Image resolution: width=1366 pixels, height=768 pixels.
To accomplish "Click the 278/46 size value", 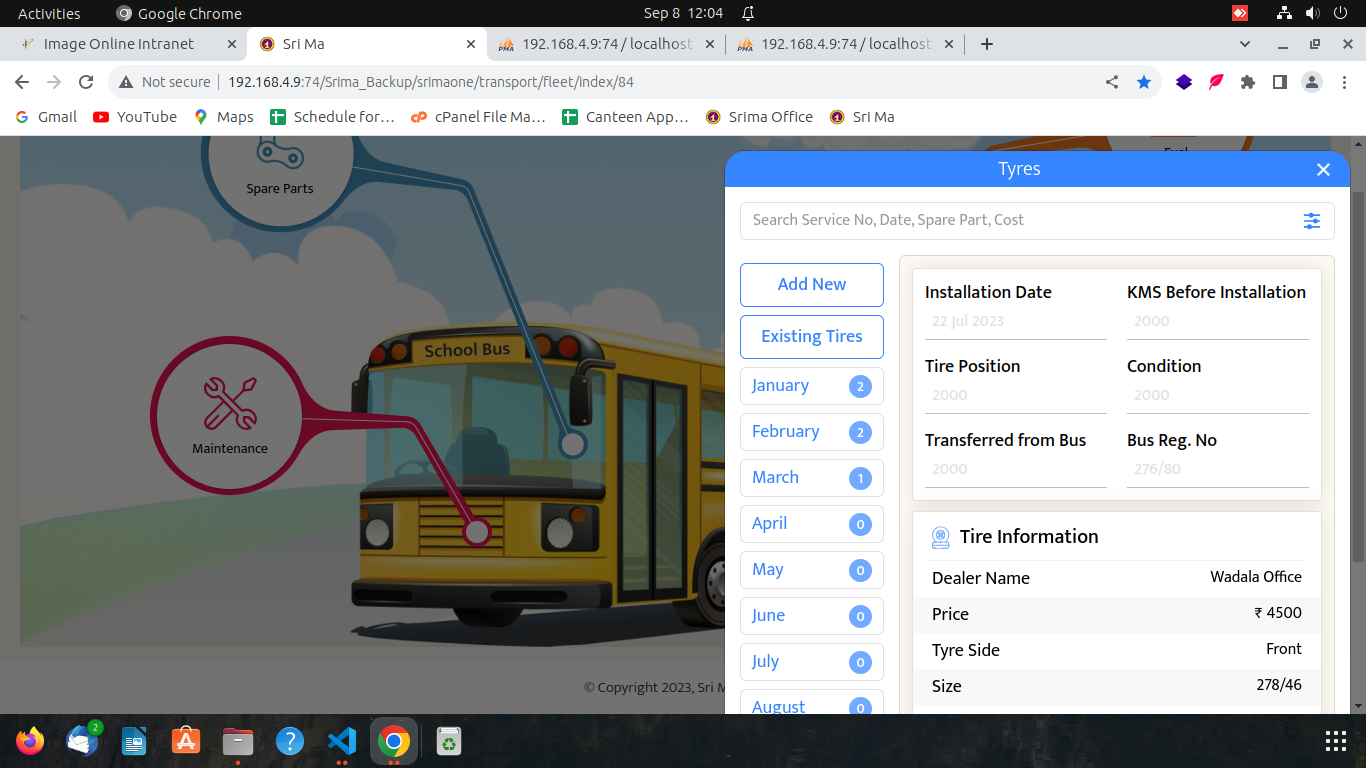I will coord(1279,685).
